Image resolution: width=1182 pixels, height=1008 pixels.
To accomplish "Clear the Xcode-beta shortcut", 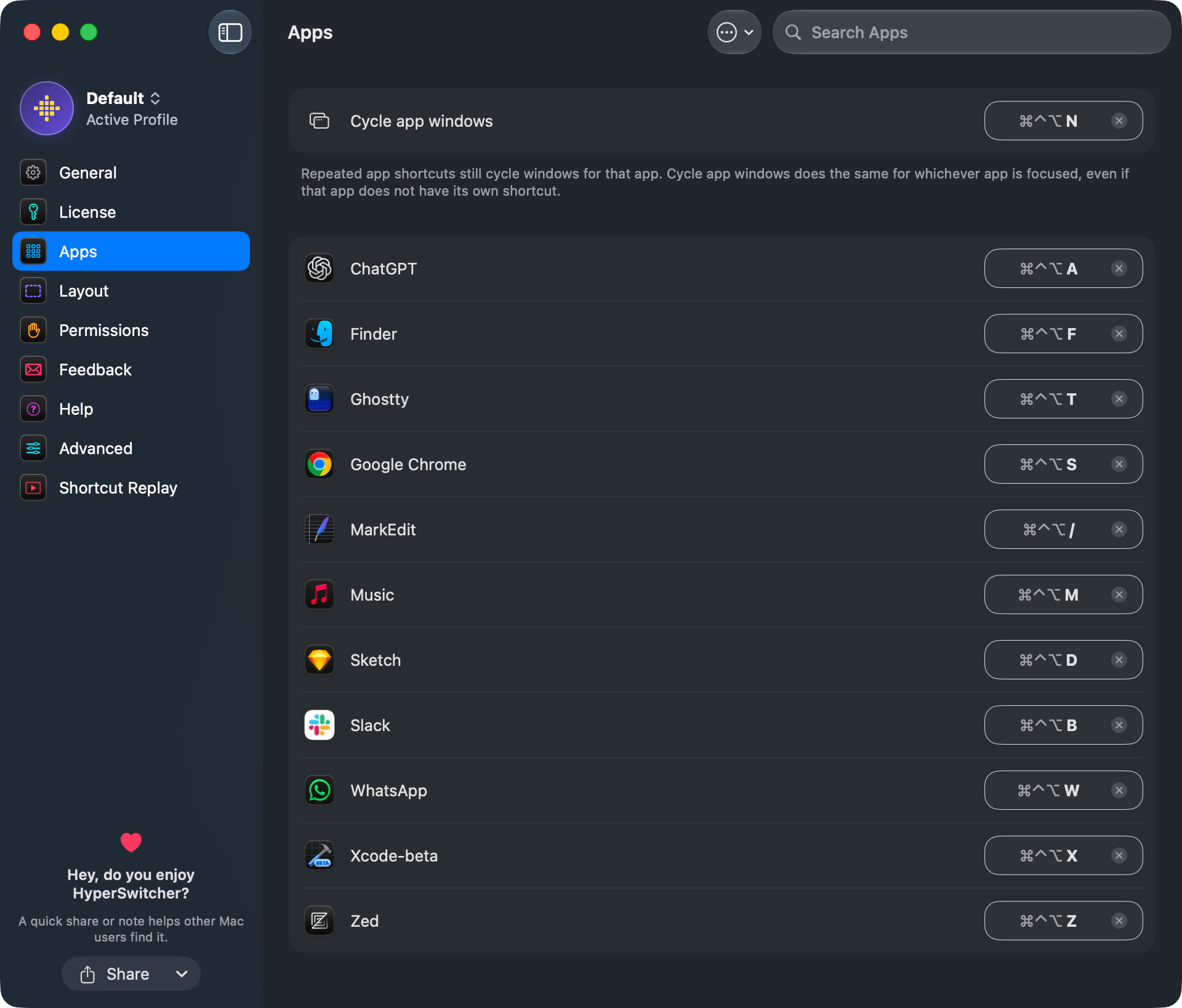I will point(1119,855).
